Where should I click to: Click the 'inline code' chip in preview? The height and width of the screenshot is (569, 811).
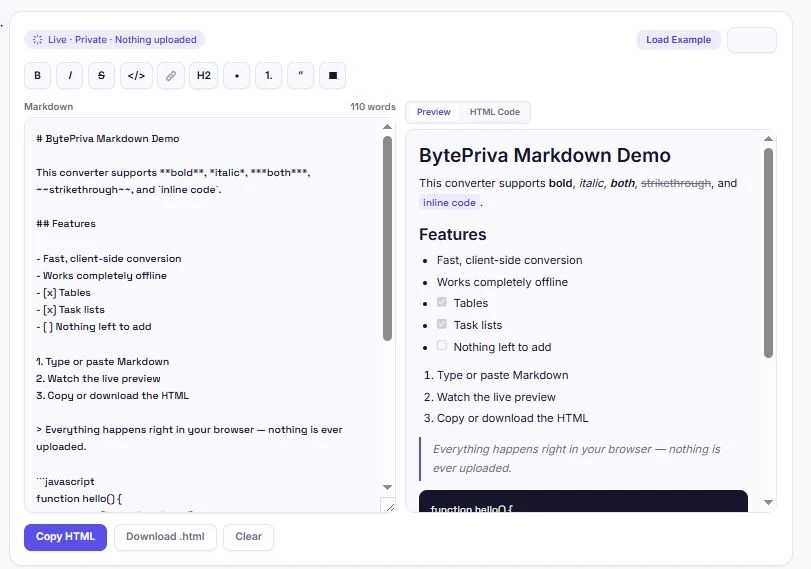[449, 203]
